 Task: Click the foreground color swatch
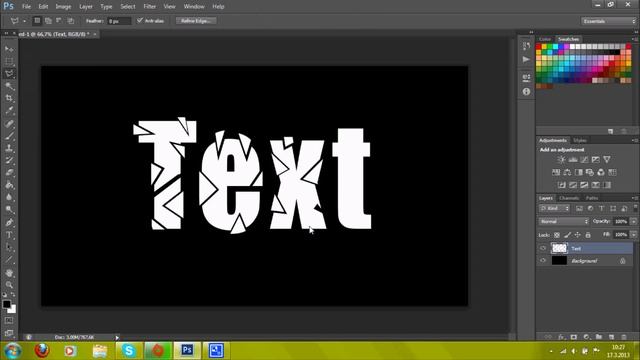(x=7, y=304)
